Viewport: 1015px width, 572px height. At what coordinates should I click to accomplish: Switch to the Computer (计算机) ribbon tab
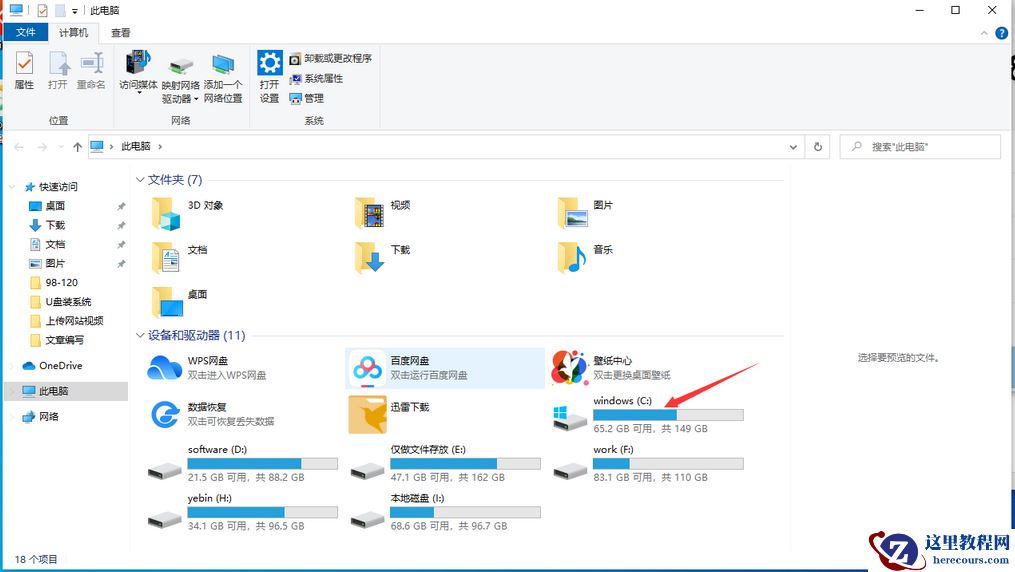point(73,32)
